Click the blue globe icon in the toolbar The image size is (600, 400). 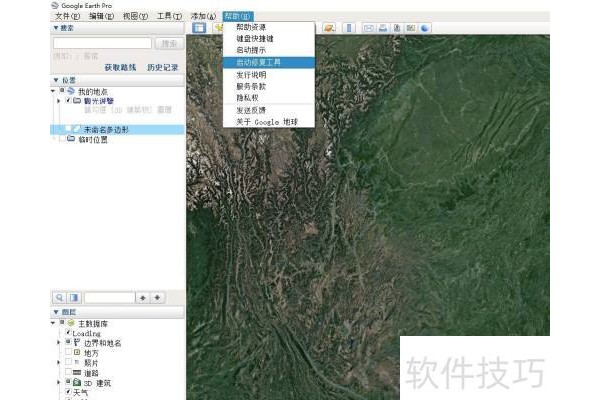[x=425, y=28]
